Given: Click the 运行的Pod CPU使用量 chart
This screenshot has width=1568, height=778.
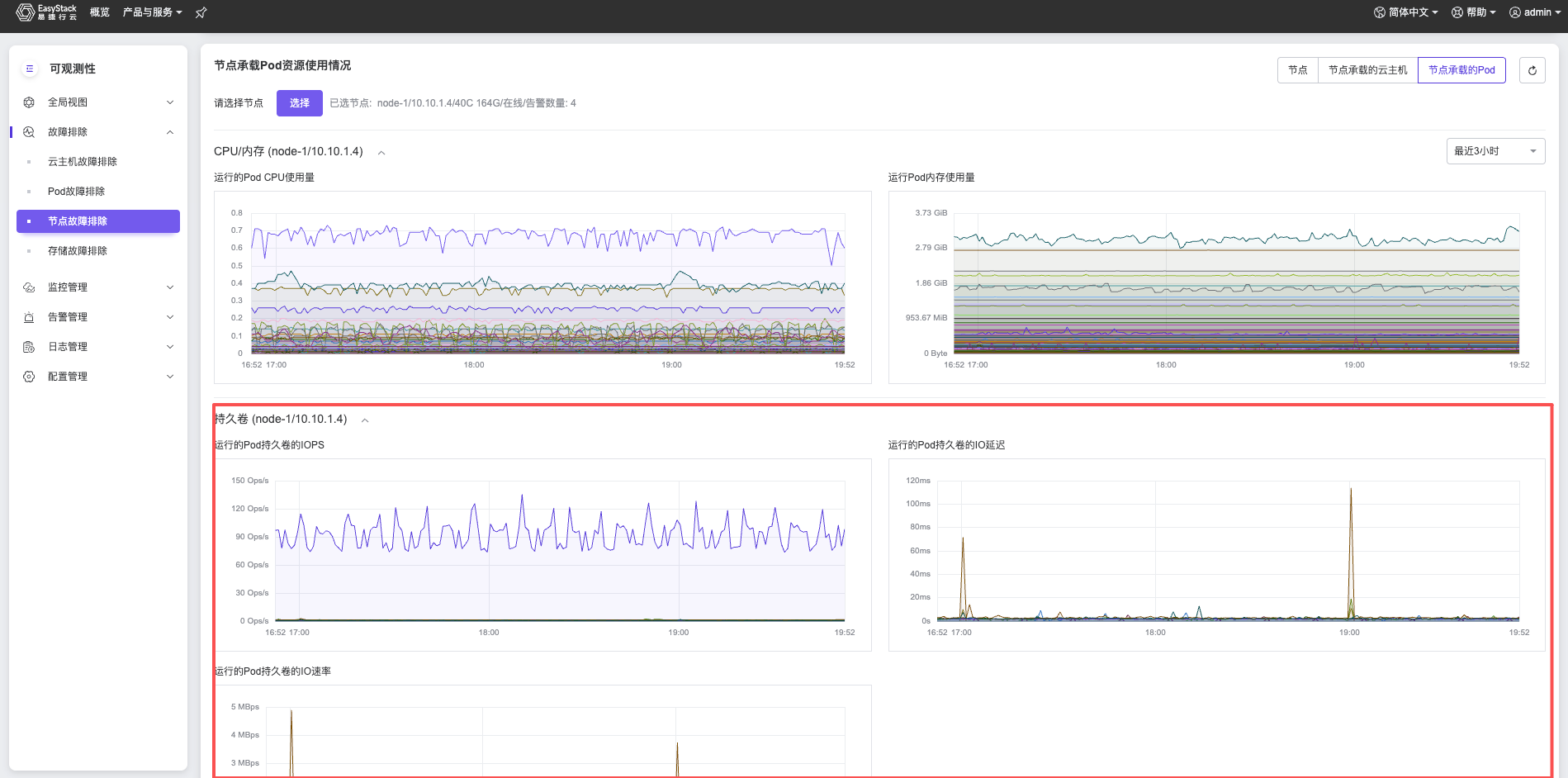Looking at the screenshot, I should click(x=542, y=287).
